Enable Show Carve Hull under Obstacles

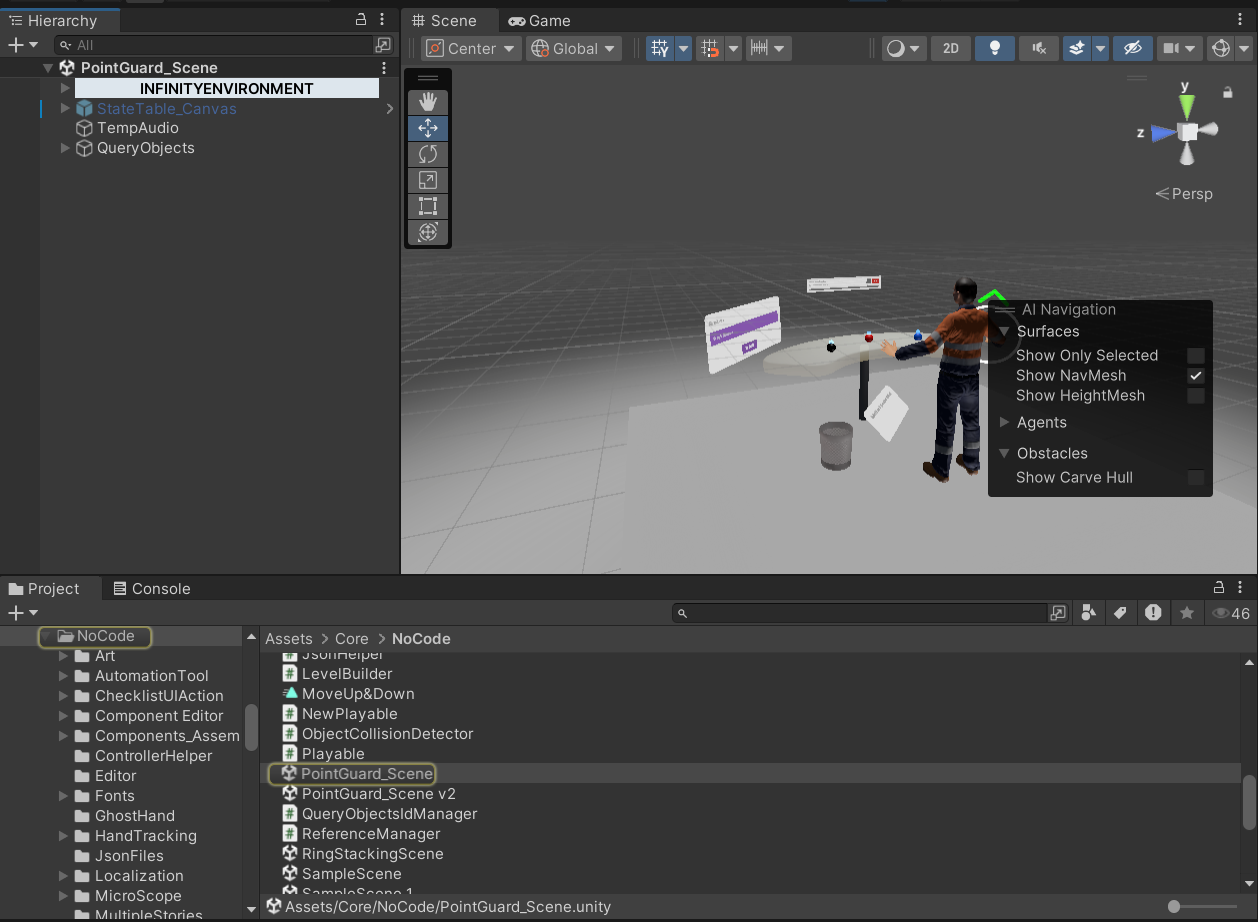point(1196,477)
